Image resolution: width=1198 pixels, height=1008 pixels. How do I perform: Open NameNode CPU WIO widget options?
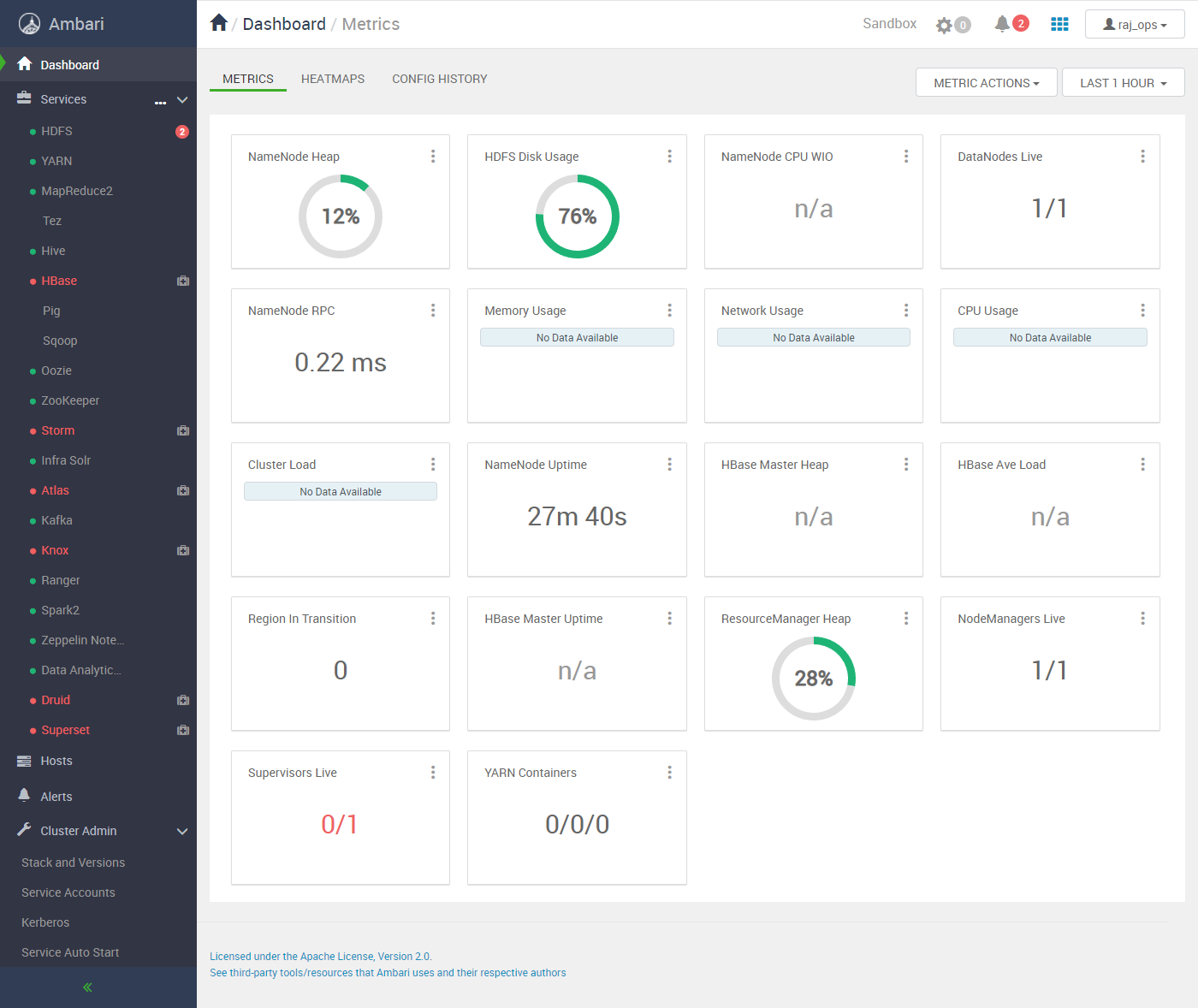coord(906,157)
